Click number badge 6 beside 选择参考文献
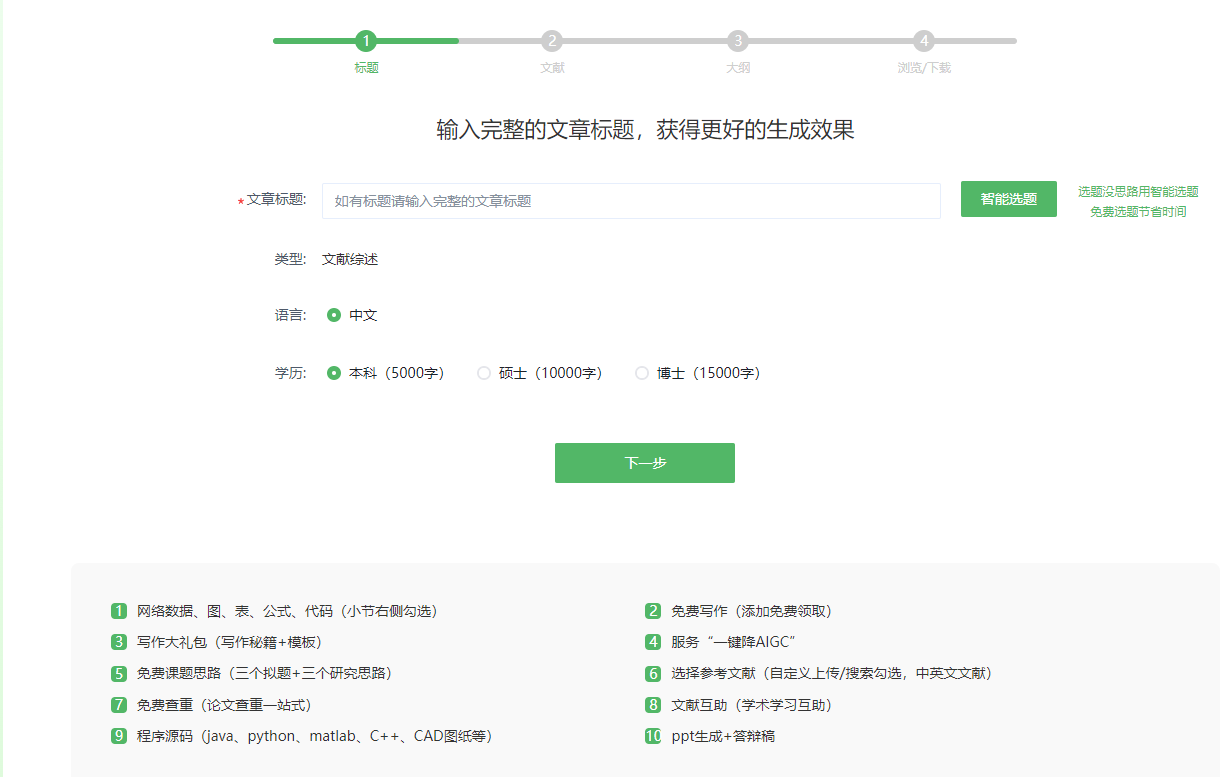Screen dimensions: 1225x777 pyautogui.click(x=653, y=674)
